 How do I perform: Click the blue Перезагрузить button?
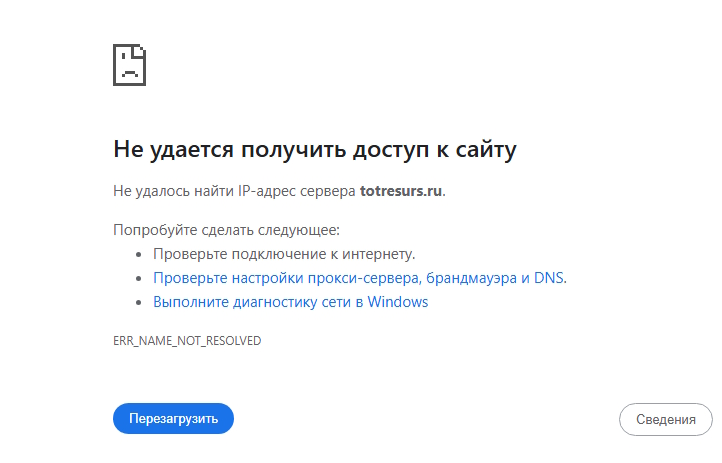click(x=173, y=418)
